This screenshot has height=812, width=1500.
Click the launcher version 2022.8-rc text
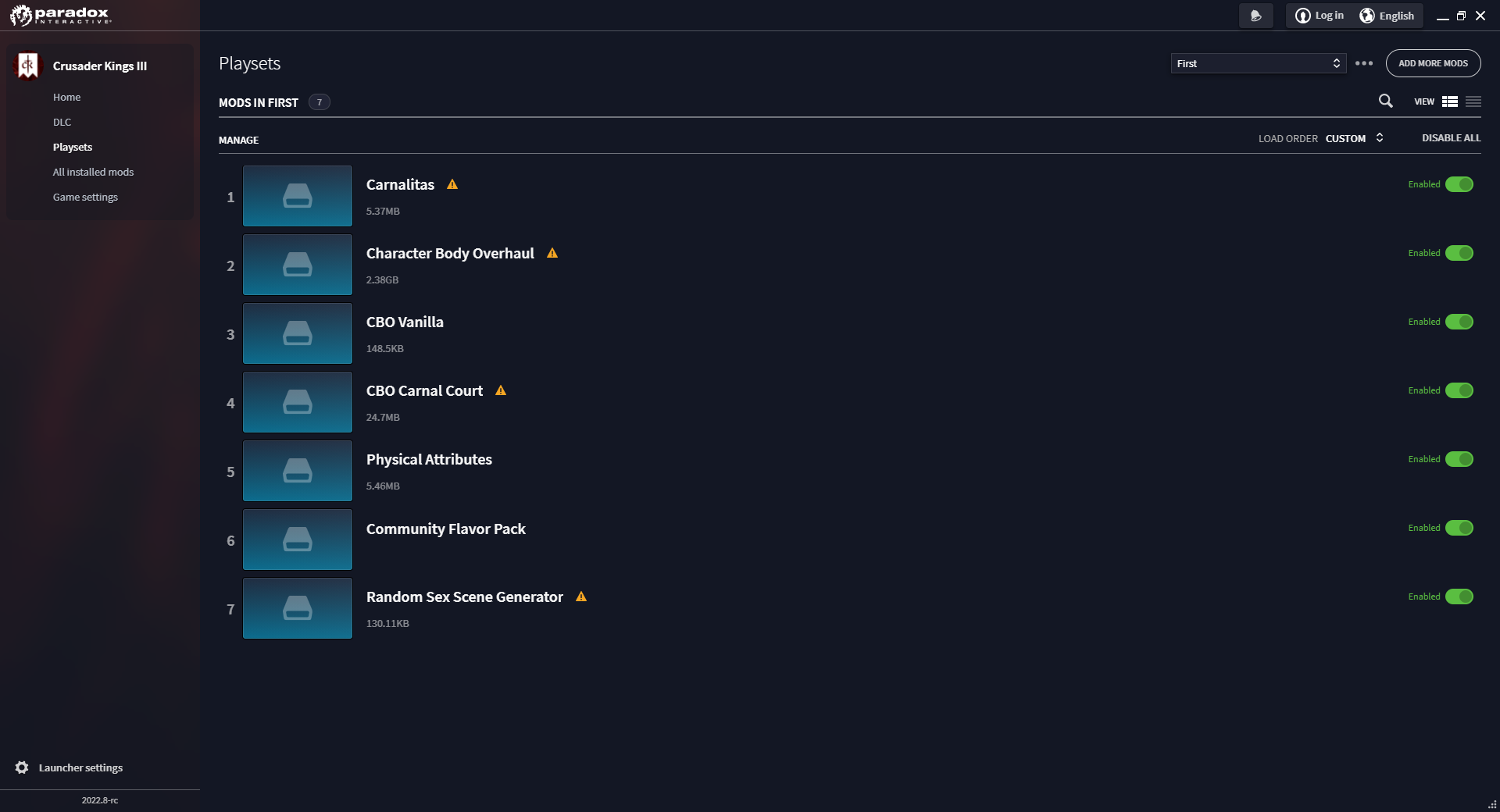point(100,800)
